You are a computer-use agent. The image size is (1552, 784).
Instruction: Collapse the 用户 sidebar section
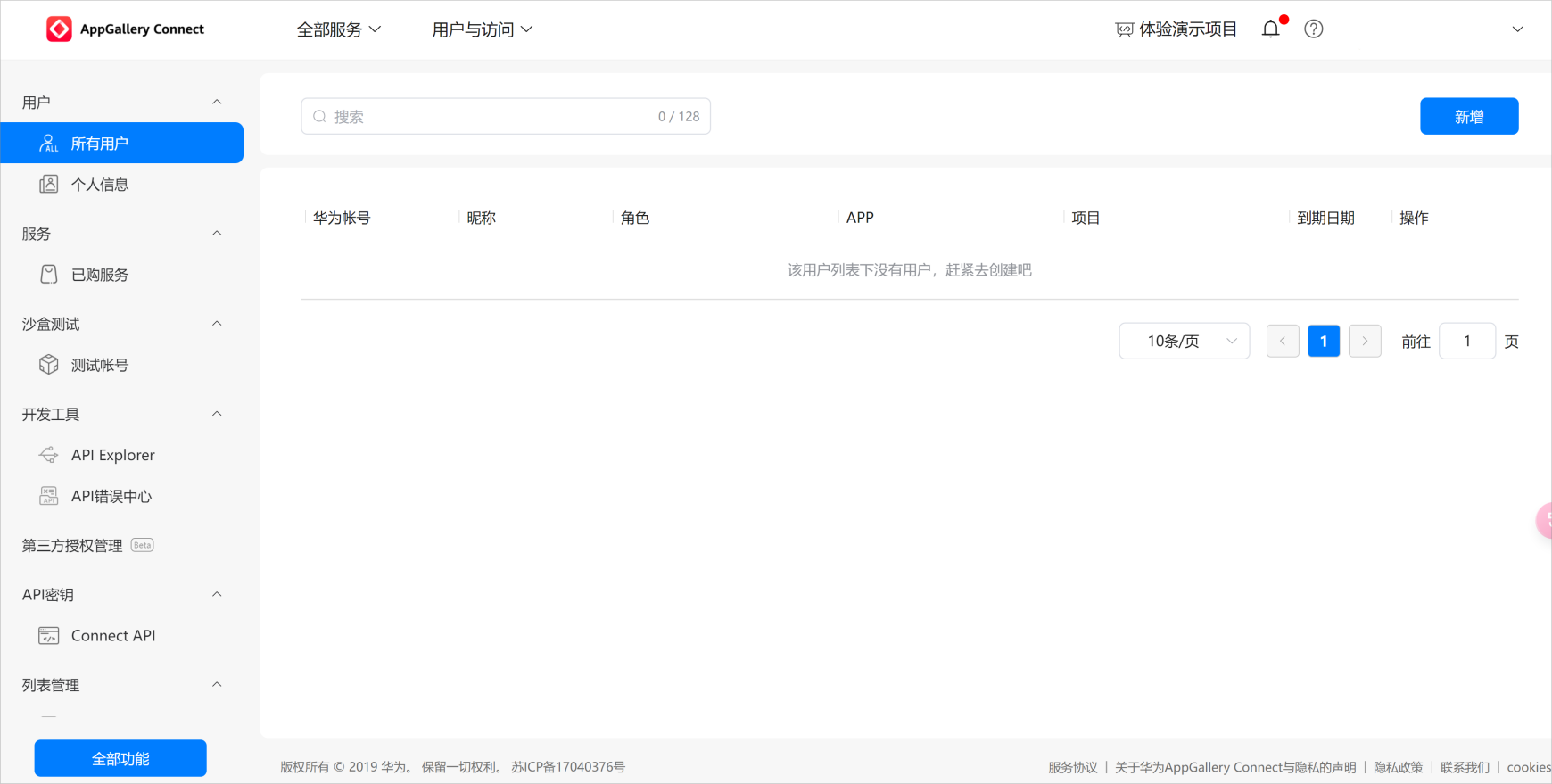coord(217,103)
